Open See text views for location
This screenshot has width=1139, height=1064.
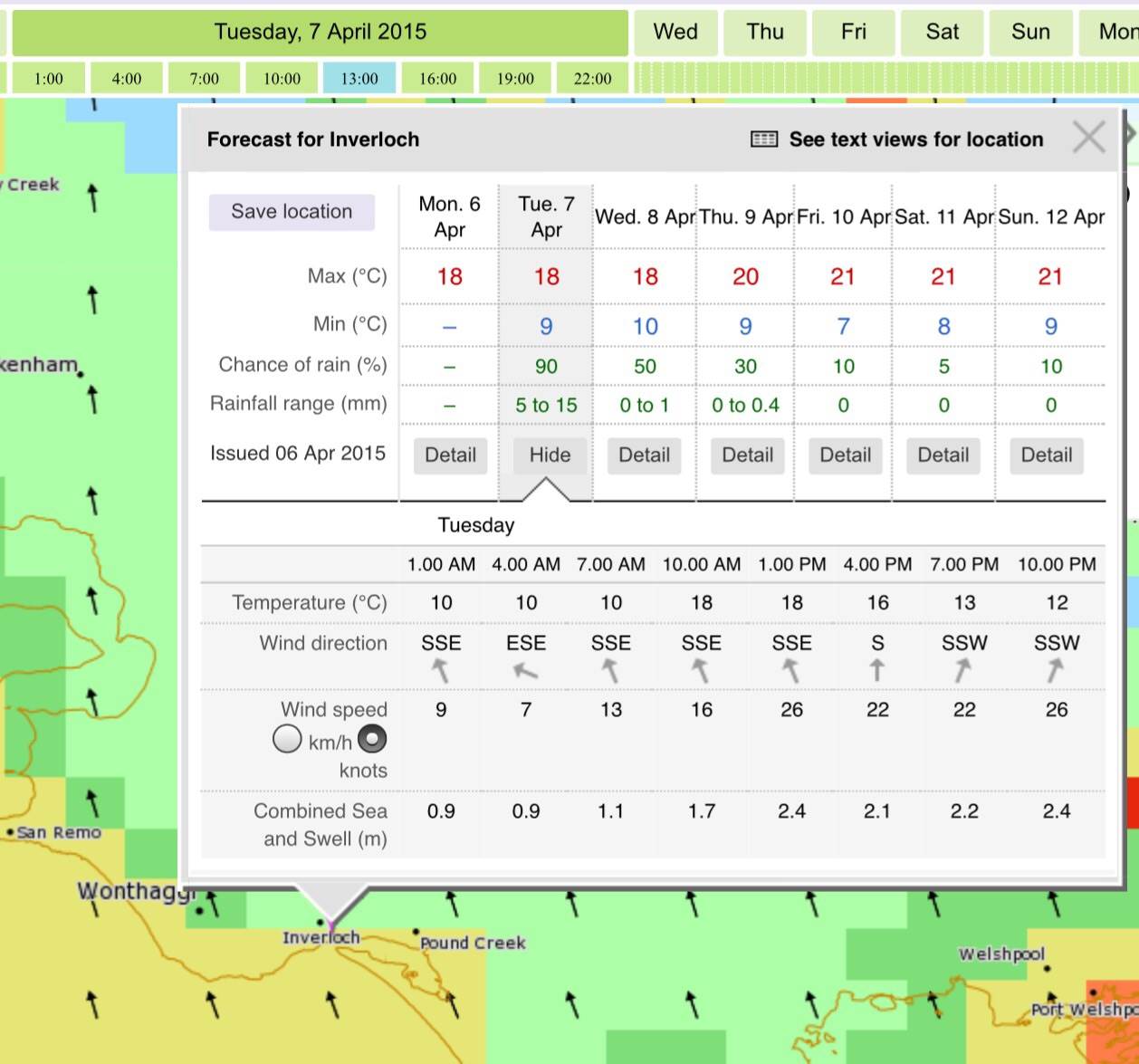(915, 139)
